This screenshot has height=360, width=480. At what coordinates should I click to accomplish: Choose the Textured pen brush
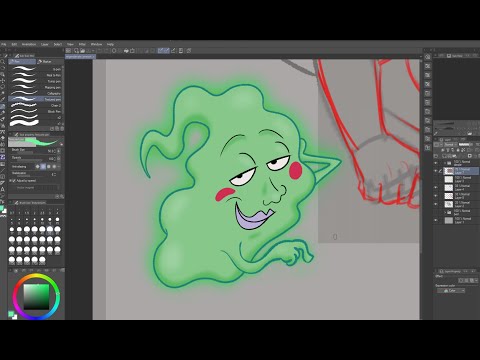(35, 99)
